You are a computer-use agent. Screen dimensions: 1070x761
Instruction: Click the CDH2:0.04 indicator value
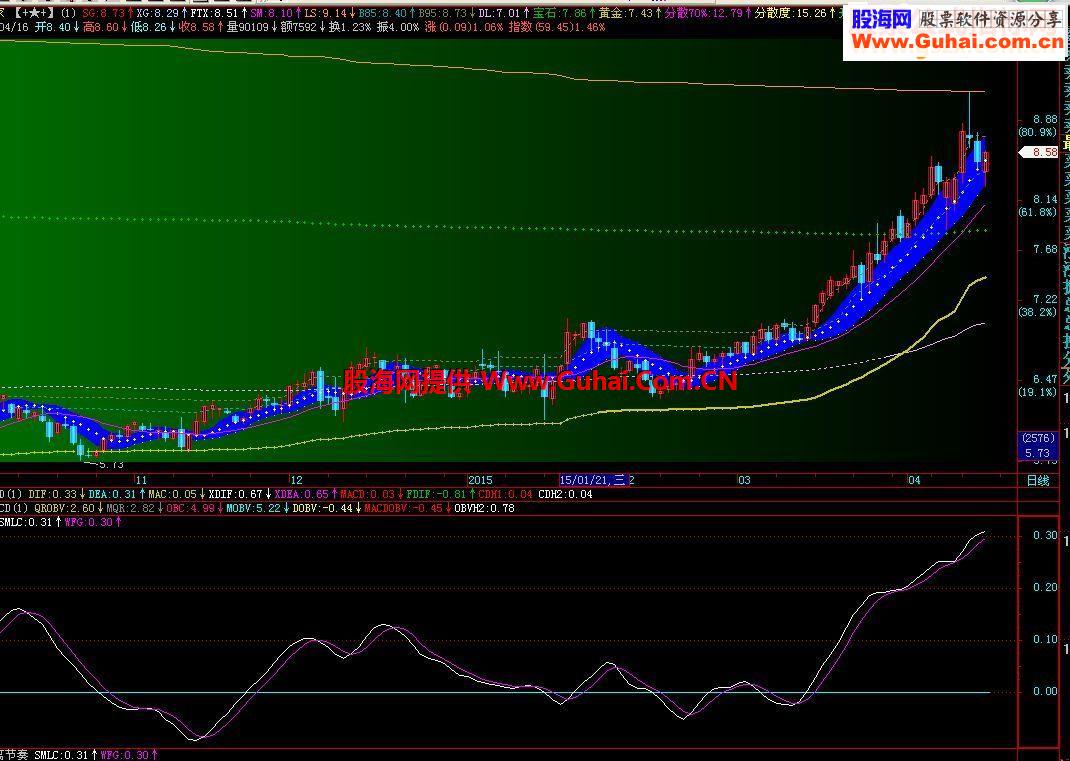[566, 494]
